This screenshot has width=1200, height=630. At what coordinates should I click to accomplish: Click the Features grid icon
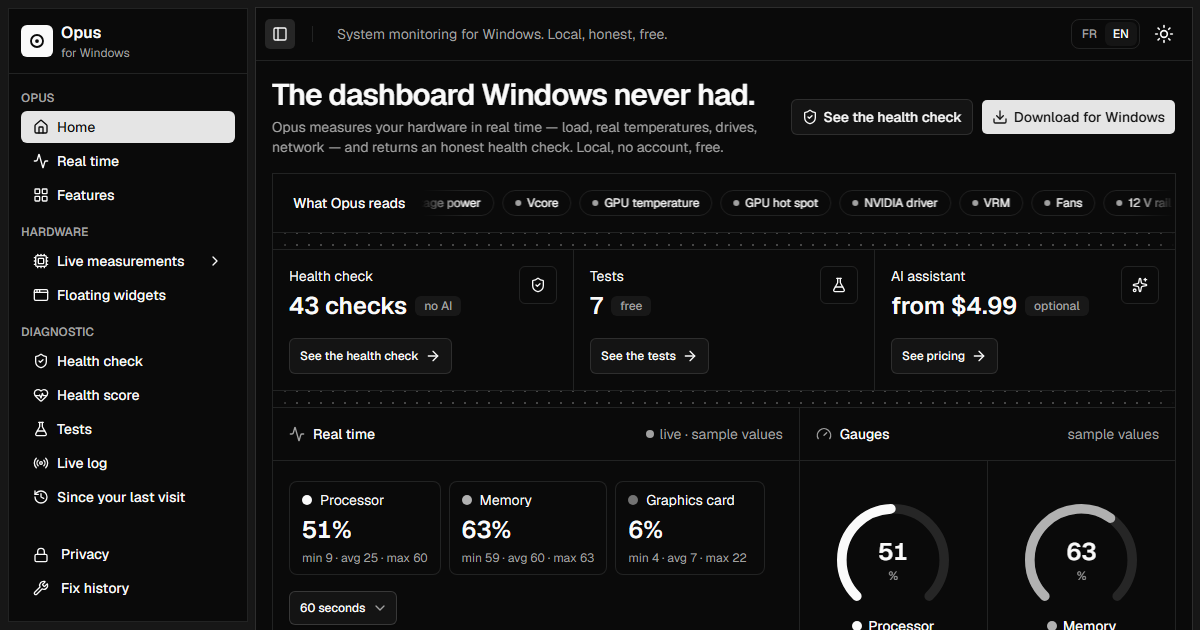click(41, 195)
